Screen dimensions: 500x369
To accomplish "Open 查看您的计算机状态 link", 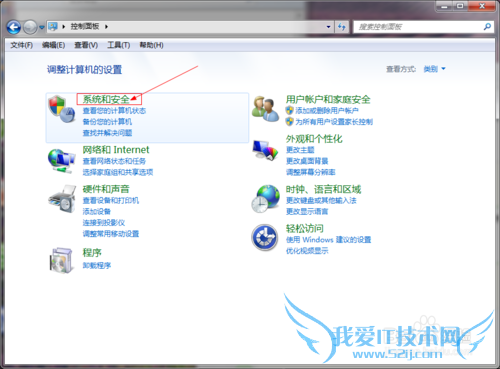I will [114, 111].
